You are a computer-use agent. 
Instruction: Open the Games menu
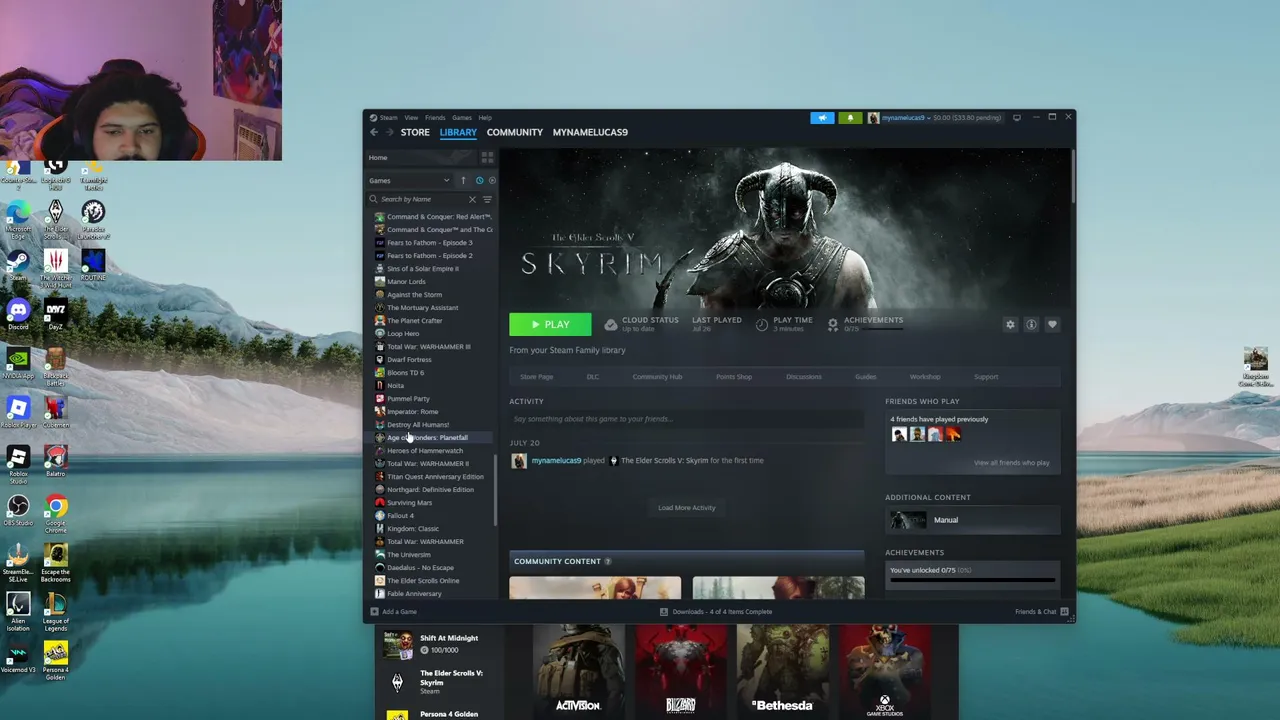coord(462,118)
